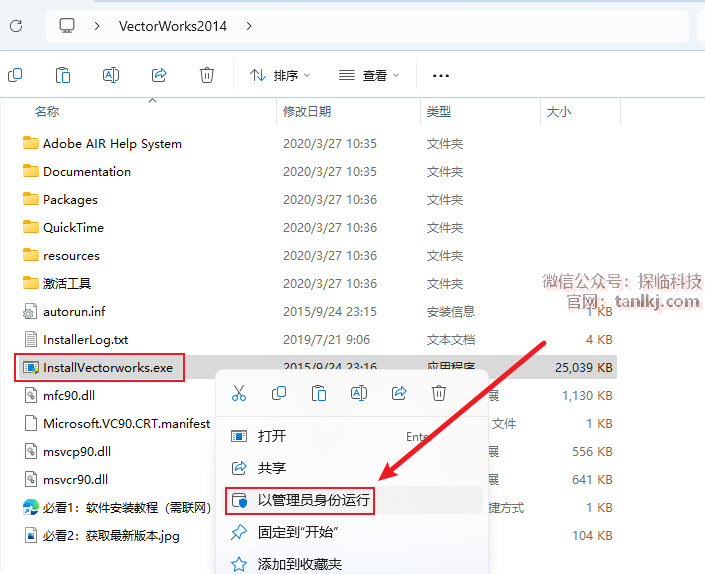Select the Microsoft.VC90.CRT.manifest file
Image resolution: width=705 pixels, height=574 pixels.
pos(126,423)
